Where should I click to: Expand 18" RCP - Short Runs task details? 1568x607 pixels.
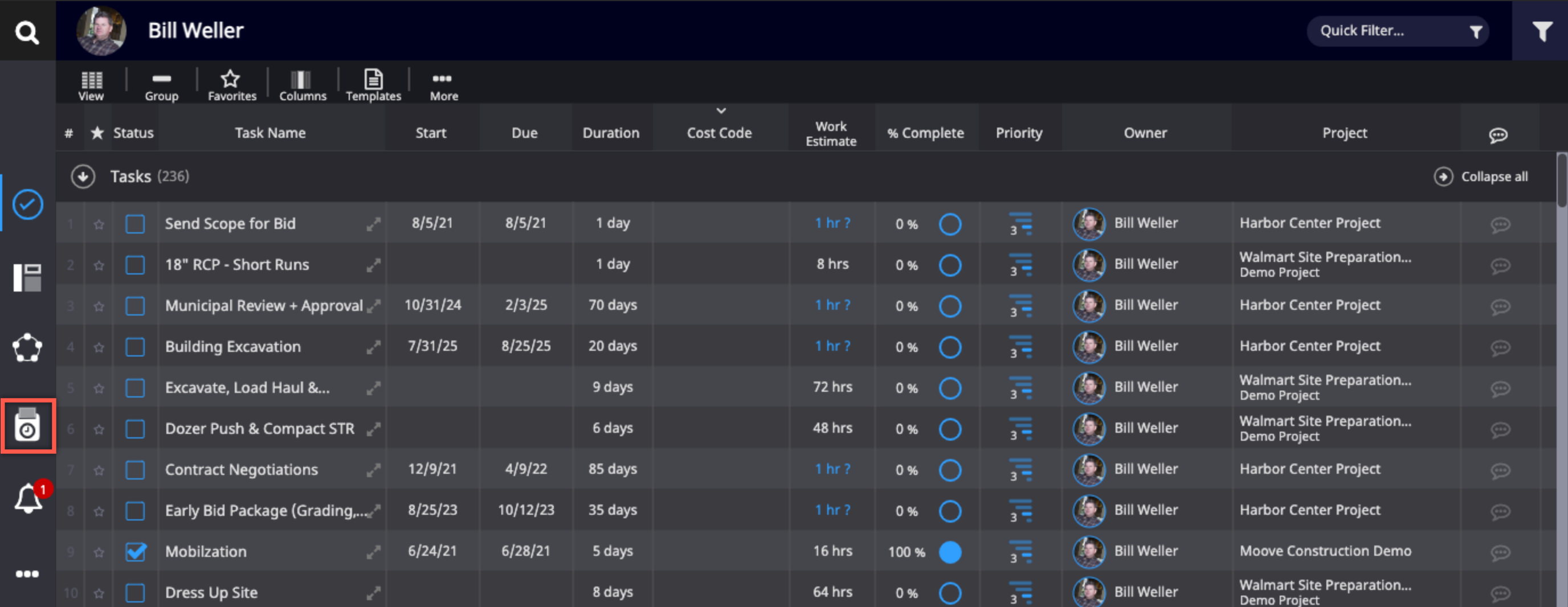[x=373, y=265]
